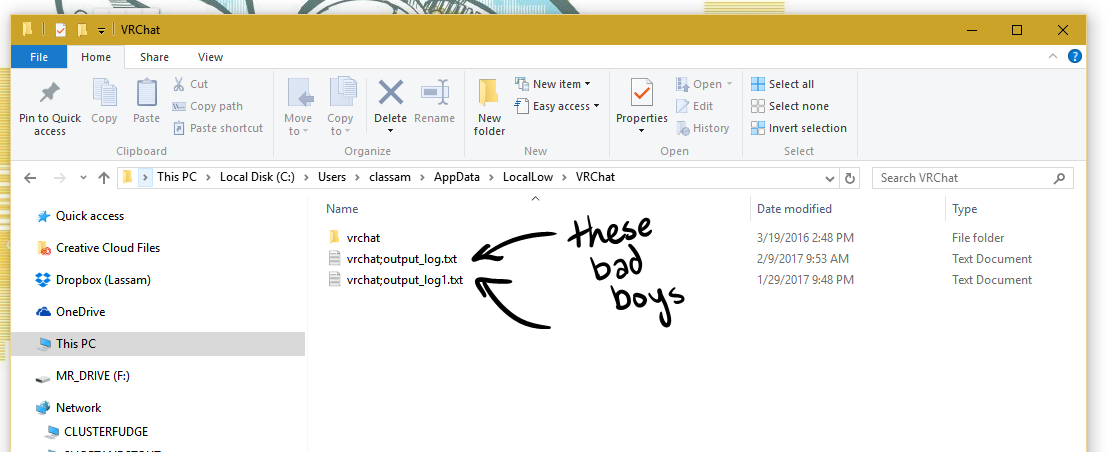Viewport: 1117px width, 452px height.
Task: Click the Copy ribbon button
Action: pos(104,101)
